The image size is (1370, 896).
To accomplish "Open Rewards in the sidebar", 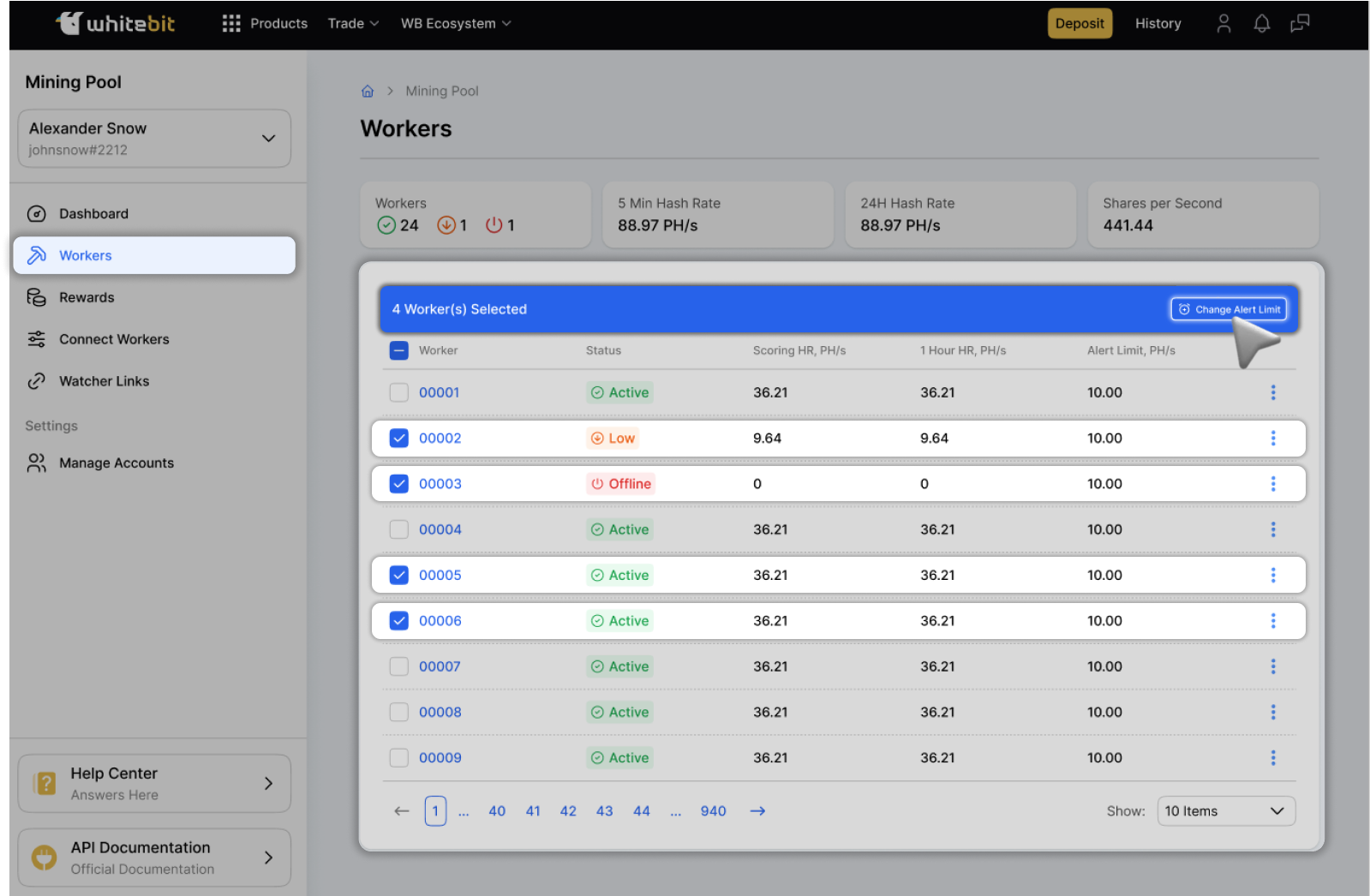I will coord(87,297).
